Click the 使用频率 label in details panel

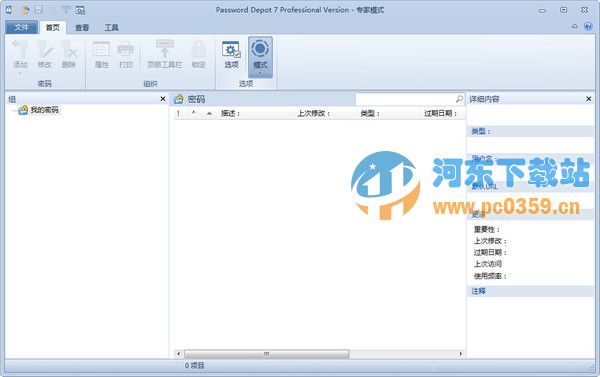[x=490, y=276]
